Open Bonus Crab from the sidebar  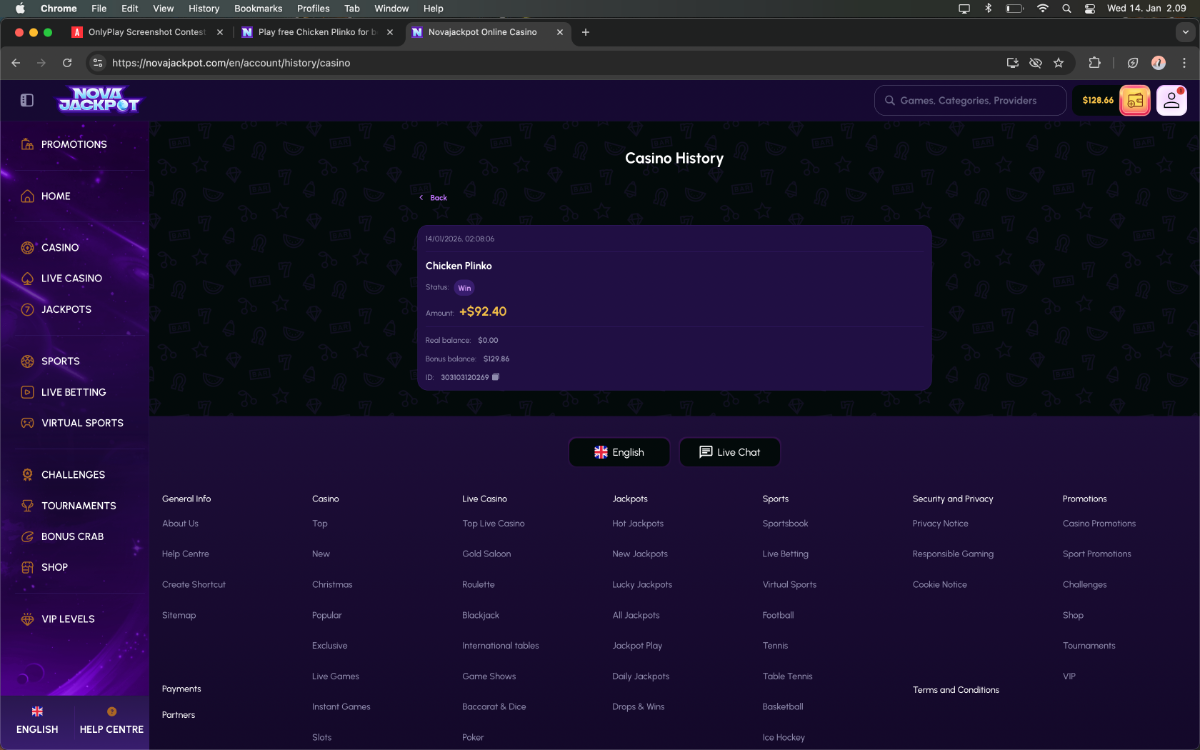[72, 536]
